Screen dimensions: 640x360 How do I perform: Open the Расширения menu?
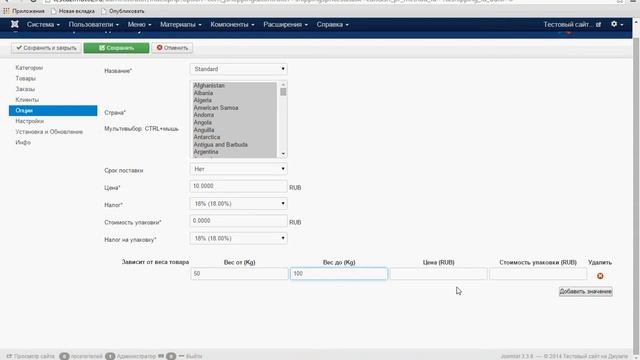point(286,24)
